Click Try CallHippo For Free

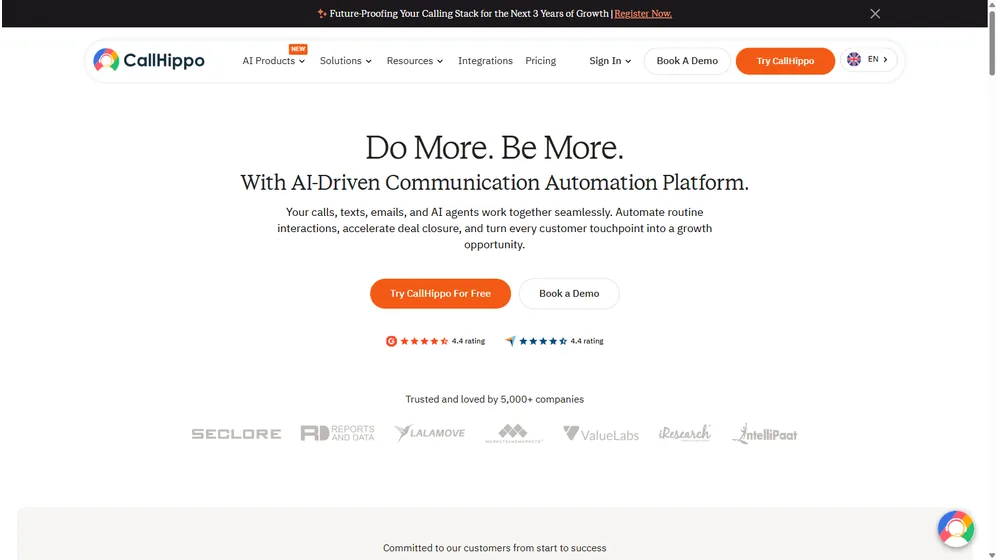click(440, 293)
